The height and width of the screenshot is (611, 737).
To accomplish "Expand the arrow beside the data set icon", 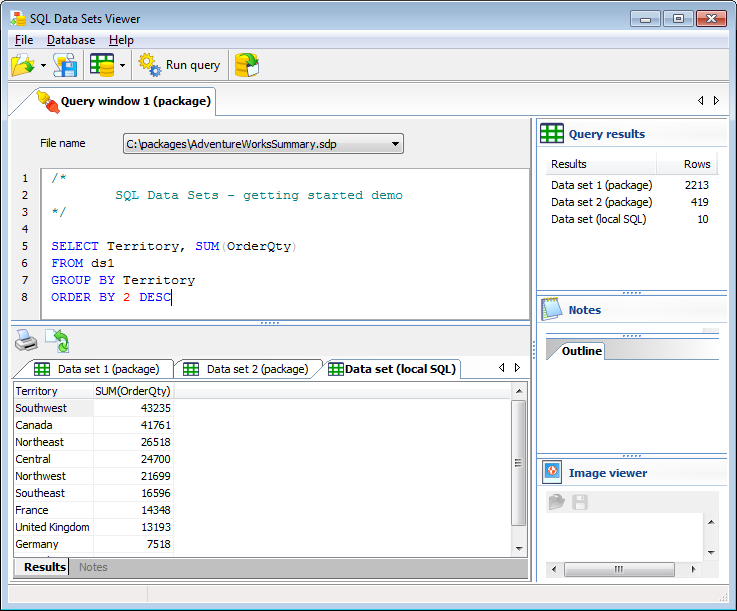I will (122, 66).
